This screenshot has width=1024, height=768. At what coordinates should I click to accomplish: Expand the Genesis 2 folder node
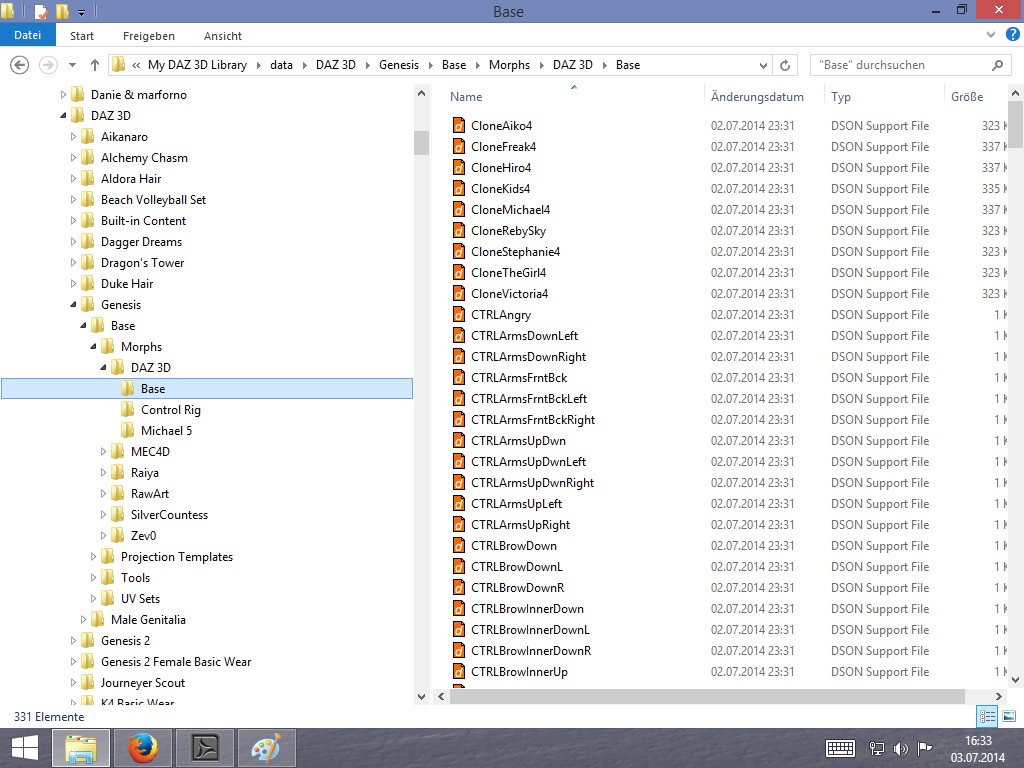pyautogui.click(x=73, y=641)
